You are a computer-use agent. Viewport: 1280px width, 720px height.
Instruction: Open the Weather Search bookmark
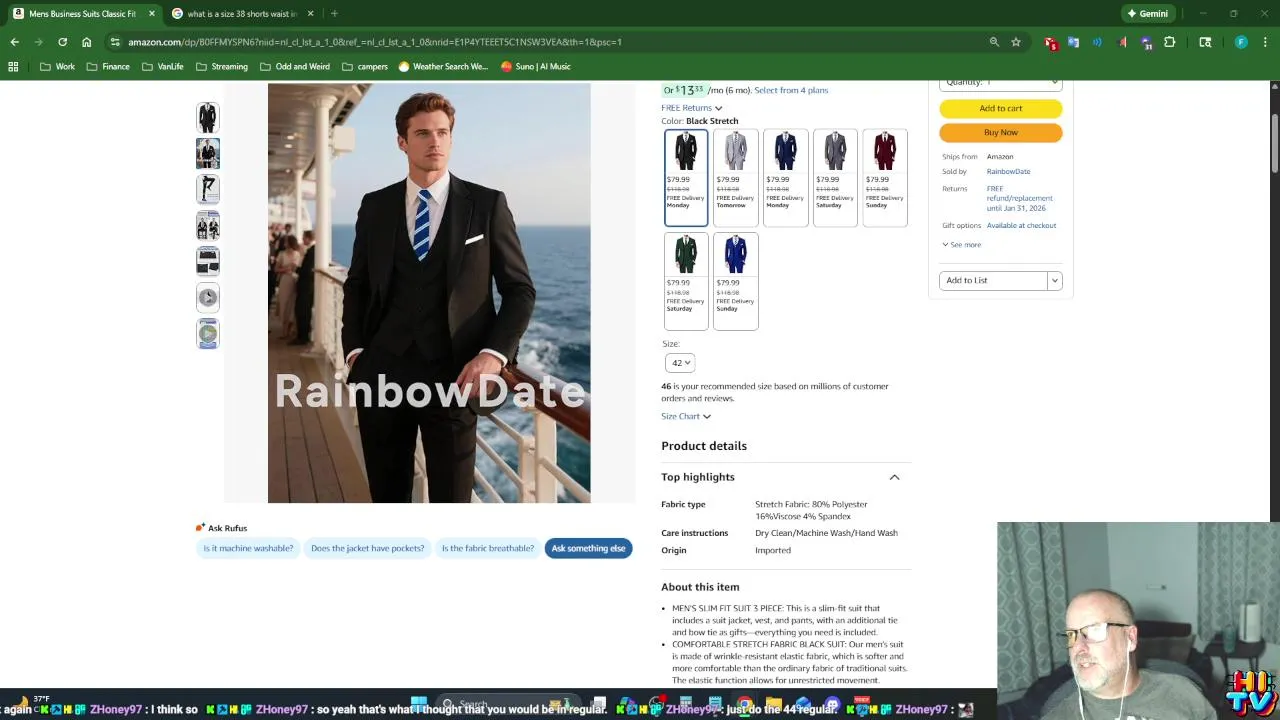click(x=443, y=67)
